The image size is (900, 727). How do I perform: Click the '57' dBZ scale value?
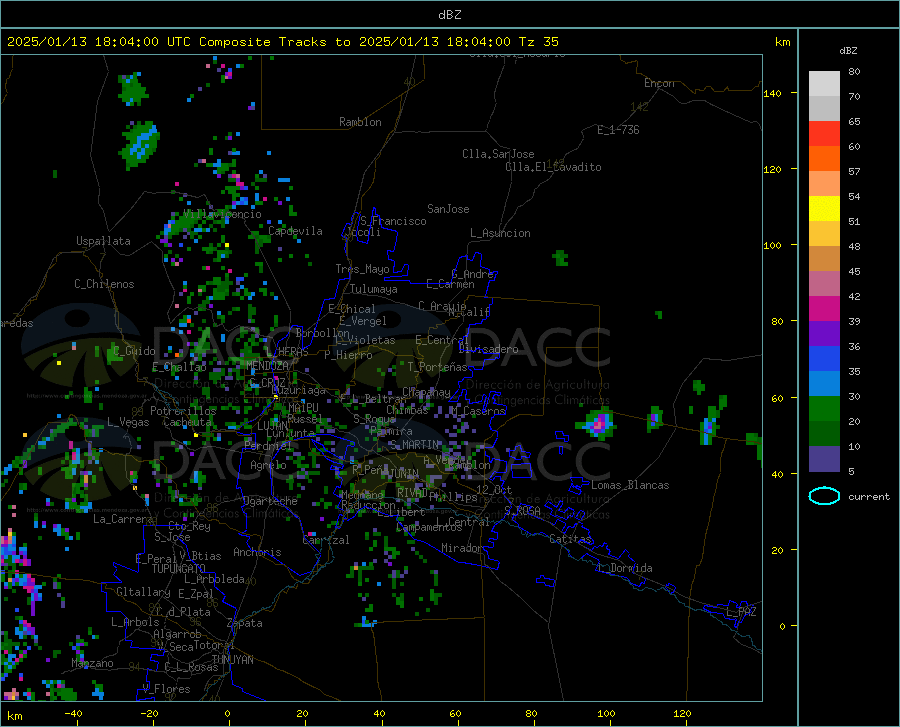(x=854, y=172)
